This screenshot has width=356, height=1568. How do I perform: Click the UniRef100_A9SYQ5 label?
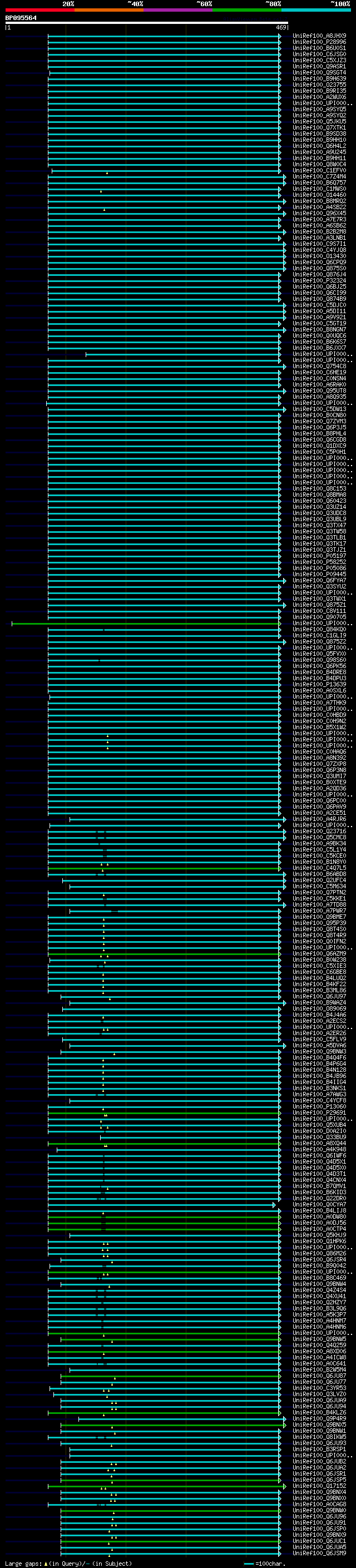tap(319, 110)
